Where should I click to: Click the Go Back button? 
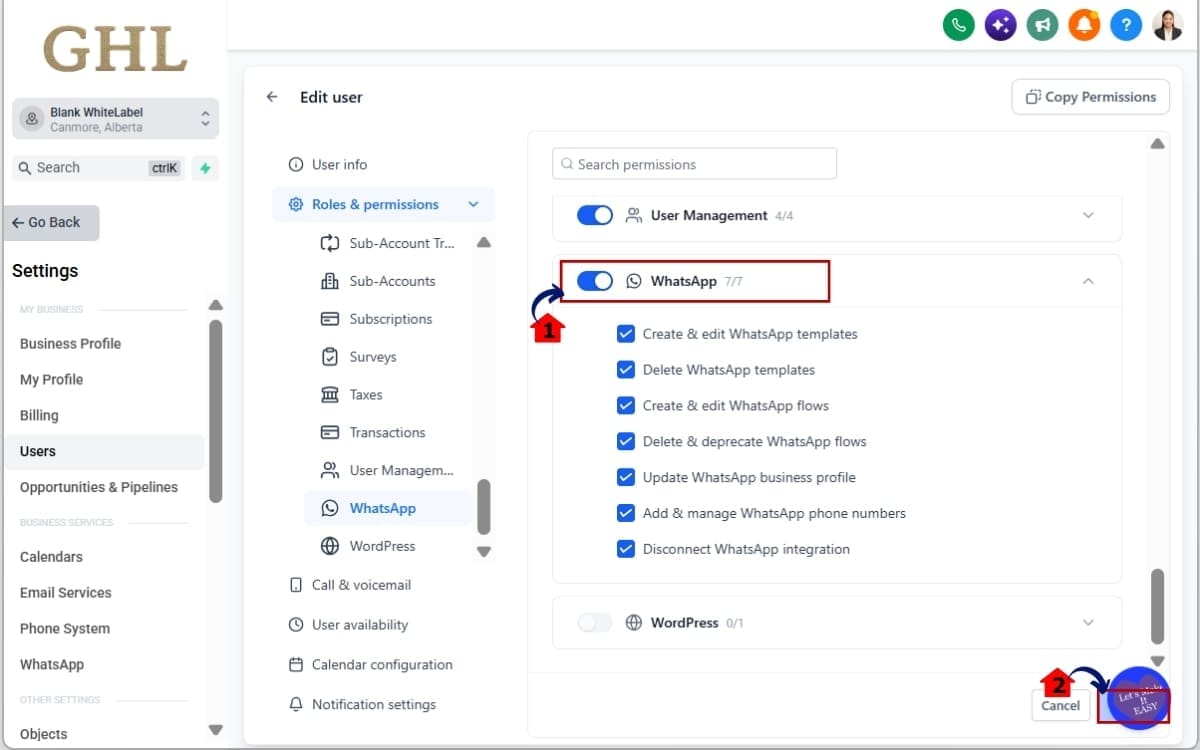pos(52,223)
